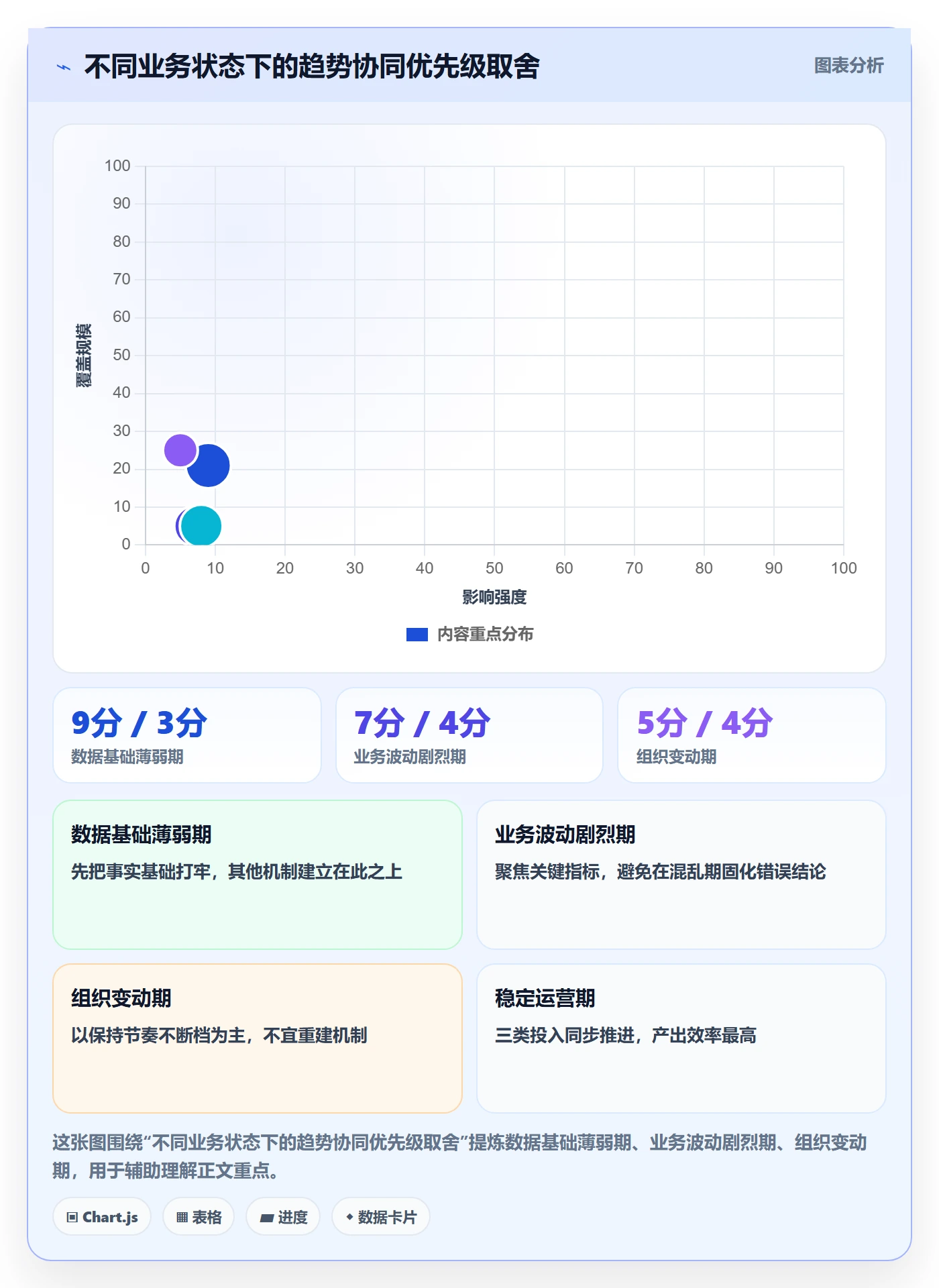Click the 表格 tag chip
The width and height of the screenshot is (939, 1288).
(199, 1217)
